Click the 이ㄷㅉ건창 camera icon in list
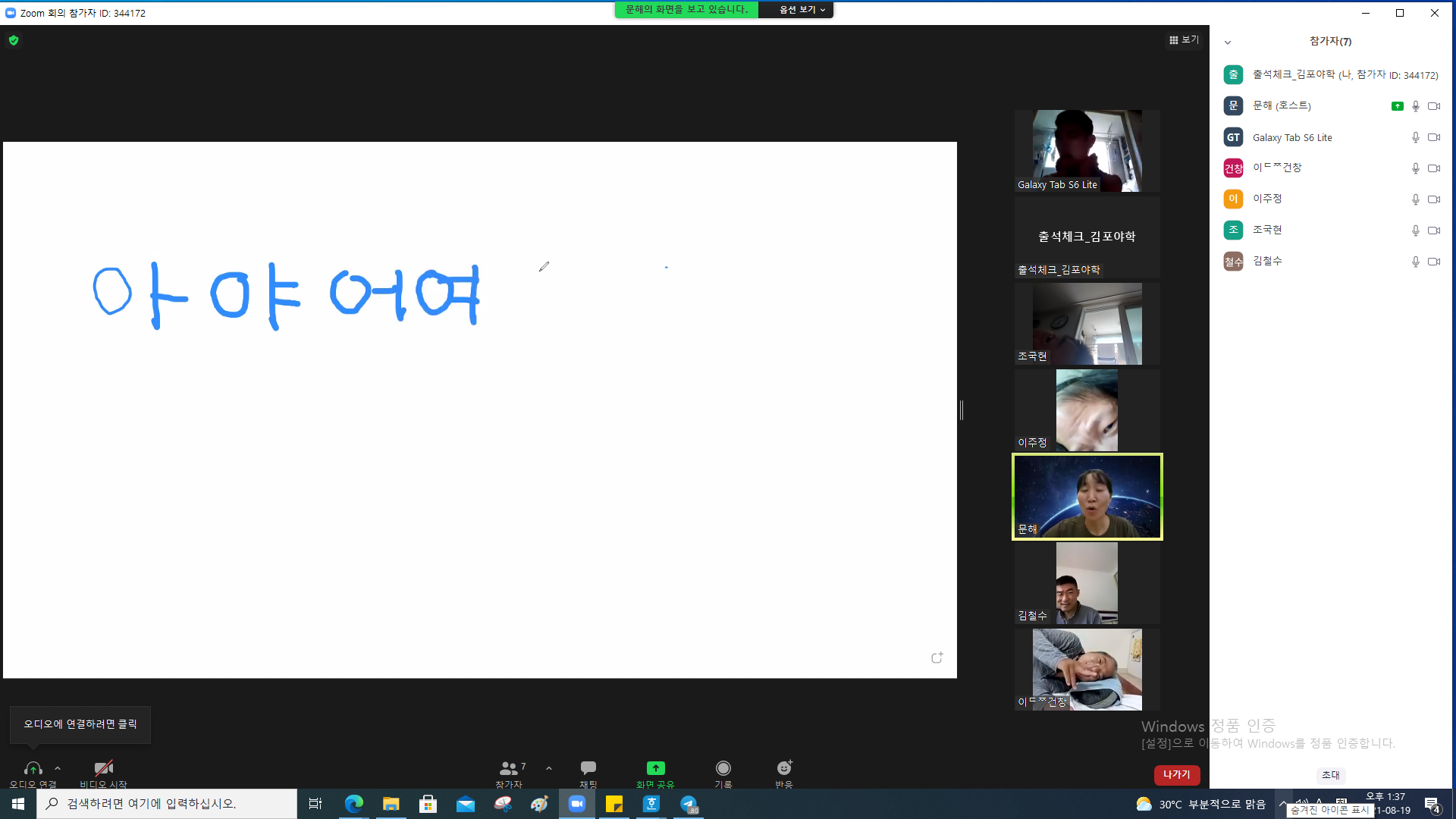Viewport: 1456px width, 819px height. pyautogui.click(x=1434, y=168)
